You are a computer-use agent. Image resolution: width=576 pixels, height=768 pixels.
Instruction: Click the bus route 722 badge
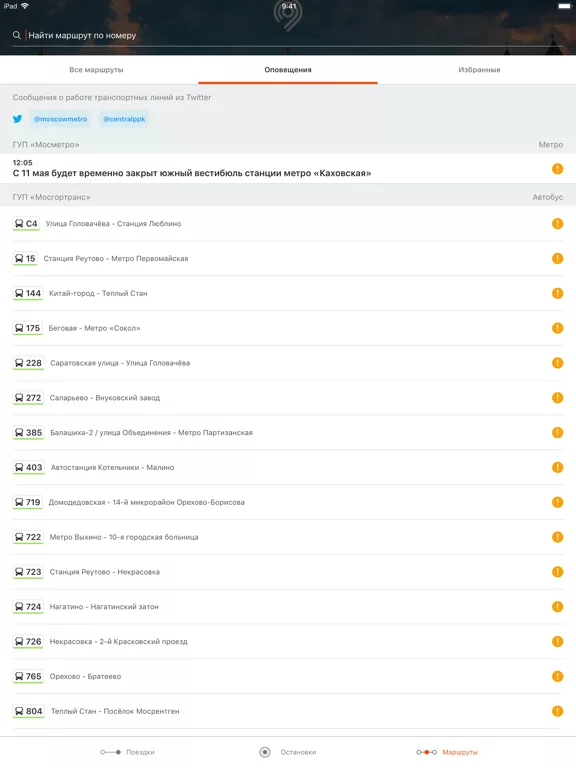(x=28, y=537)
